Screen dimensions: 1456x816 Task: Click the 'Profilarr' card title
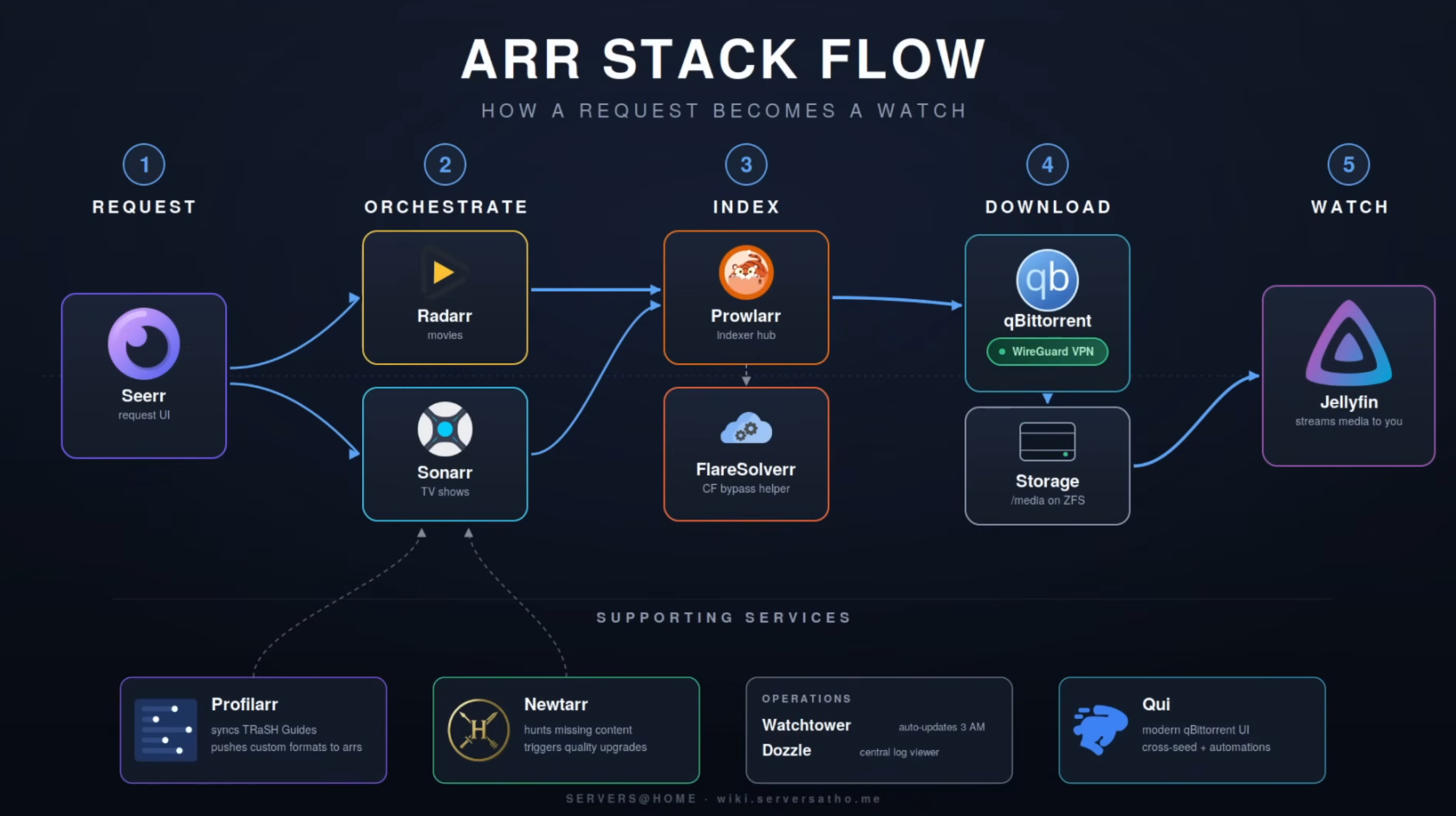(x=244, y=705)
